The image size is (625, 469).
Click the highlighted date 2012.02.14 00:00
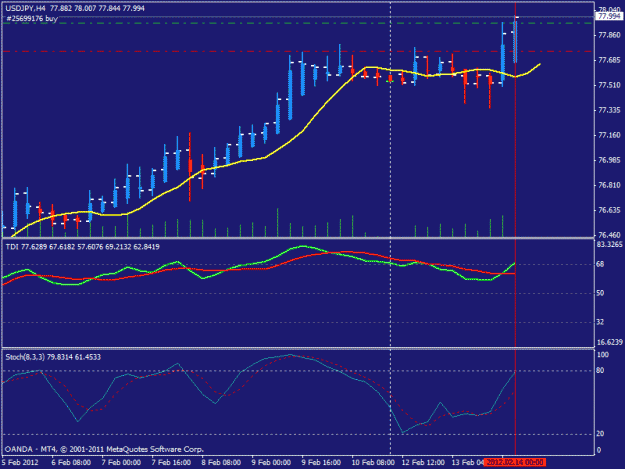[515, 462]
